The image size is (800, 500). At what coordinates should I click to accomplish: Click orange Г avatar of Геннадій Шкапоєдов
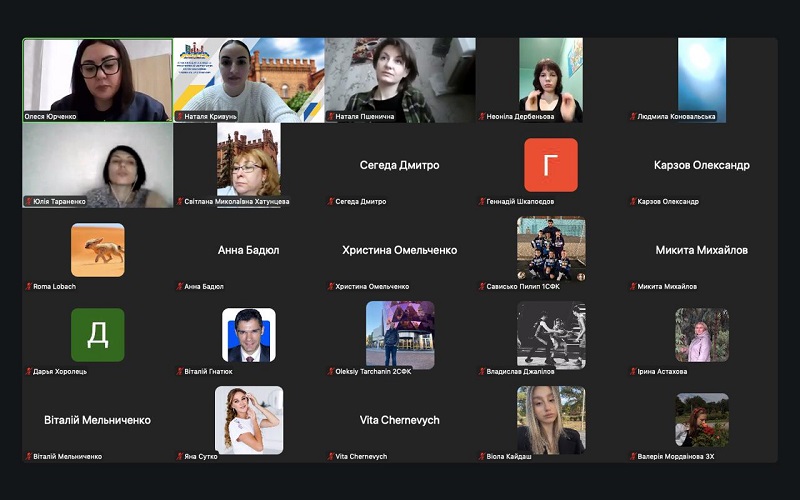[x=550, y=165]
